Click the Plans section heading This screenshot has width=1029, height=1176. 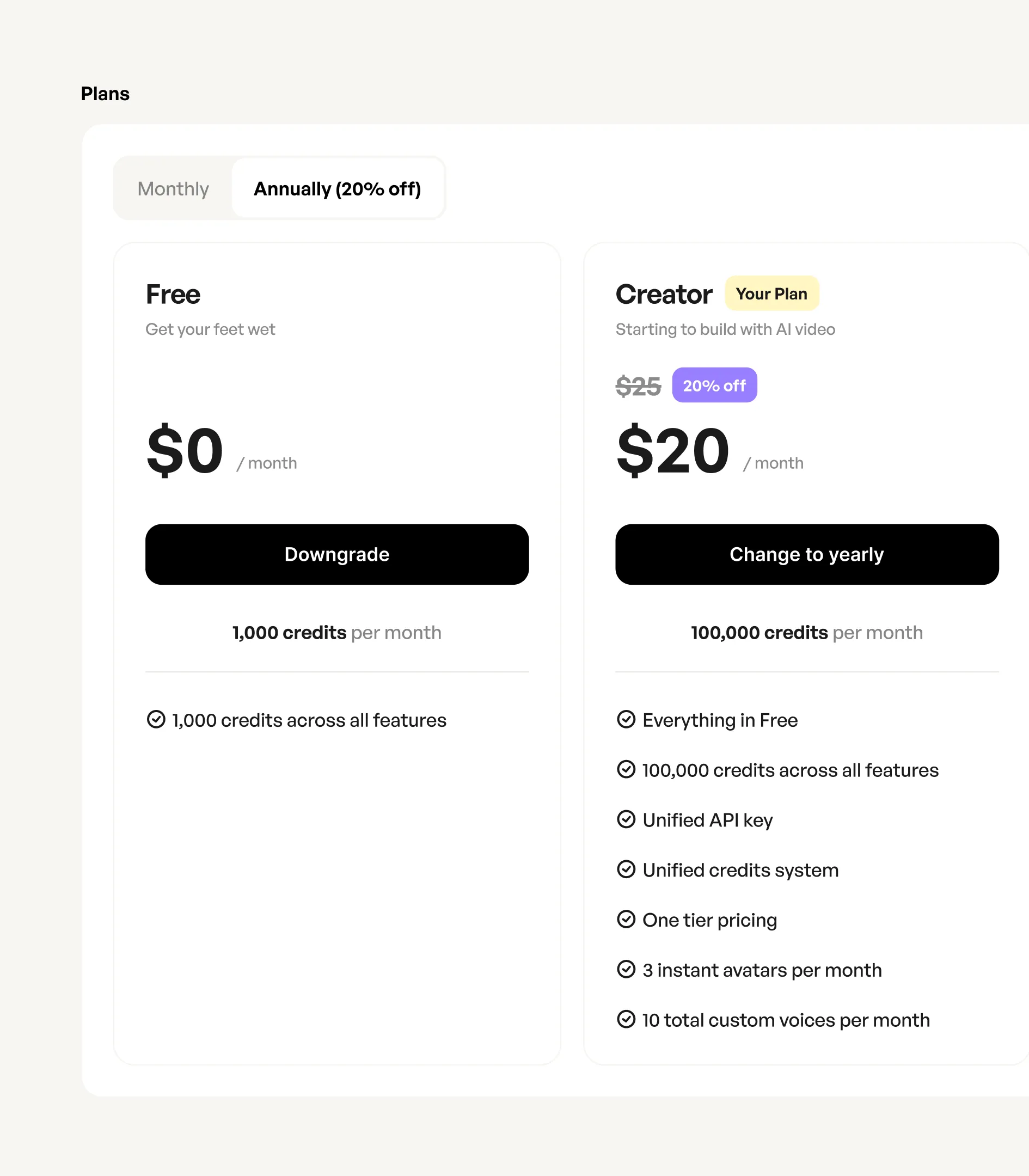pos(105,94)
